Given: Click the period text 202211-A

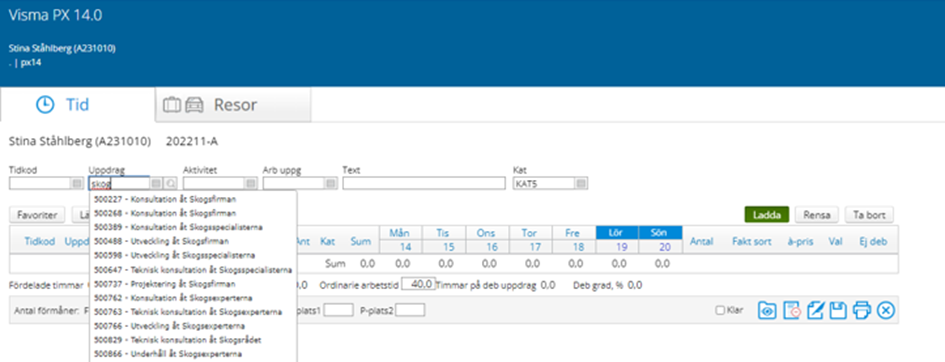Looking at the screenshot, I should (x=191, y=142).
